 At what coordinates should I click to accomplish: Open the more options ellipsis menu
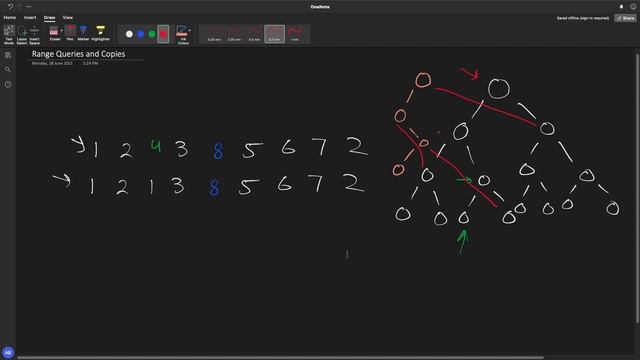(x=29, y=7)
